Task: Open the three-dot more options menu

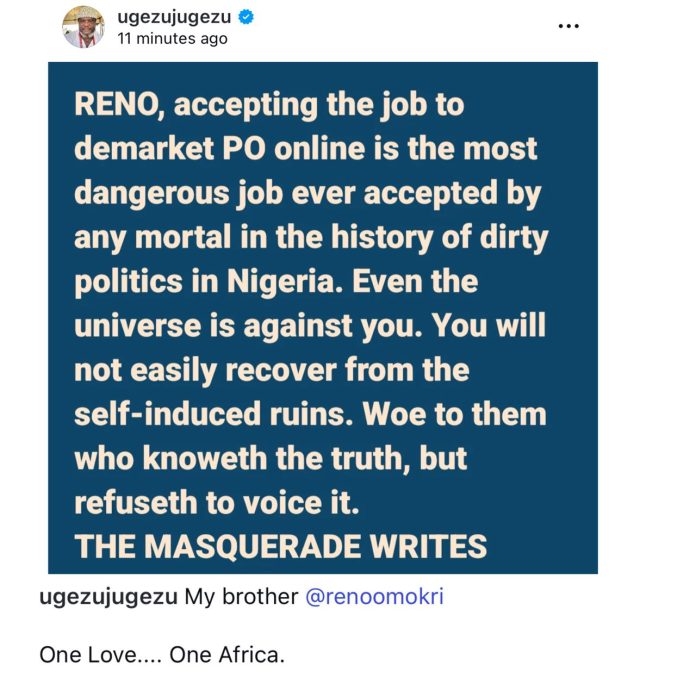Action: 568,26
